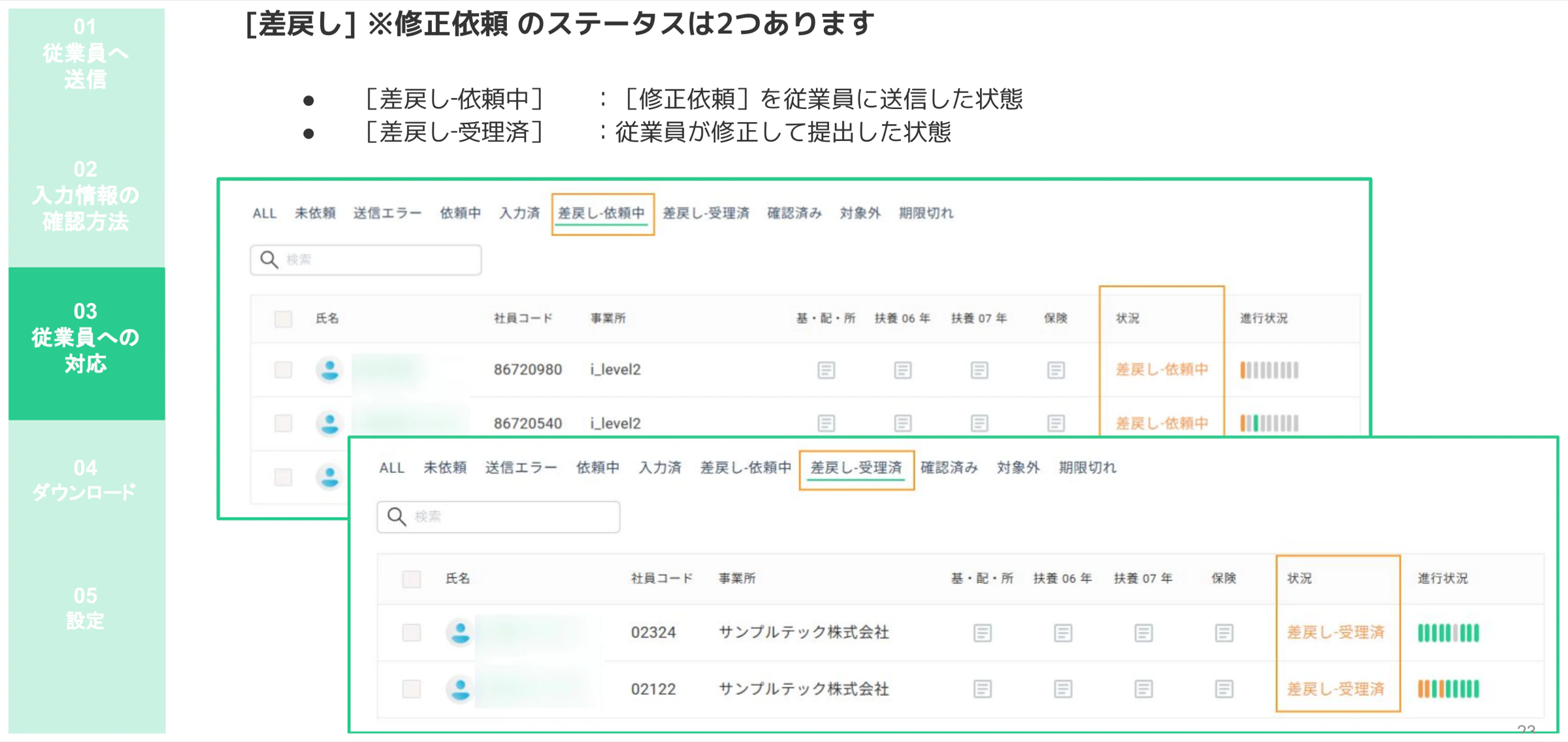Screen dimensions: 1568x742
Task: Open the ALL tab in rear window
Action: coord(265,213)
